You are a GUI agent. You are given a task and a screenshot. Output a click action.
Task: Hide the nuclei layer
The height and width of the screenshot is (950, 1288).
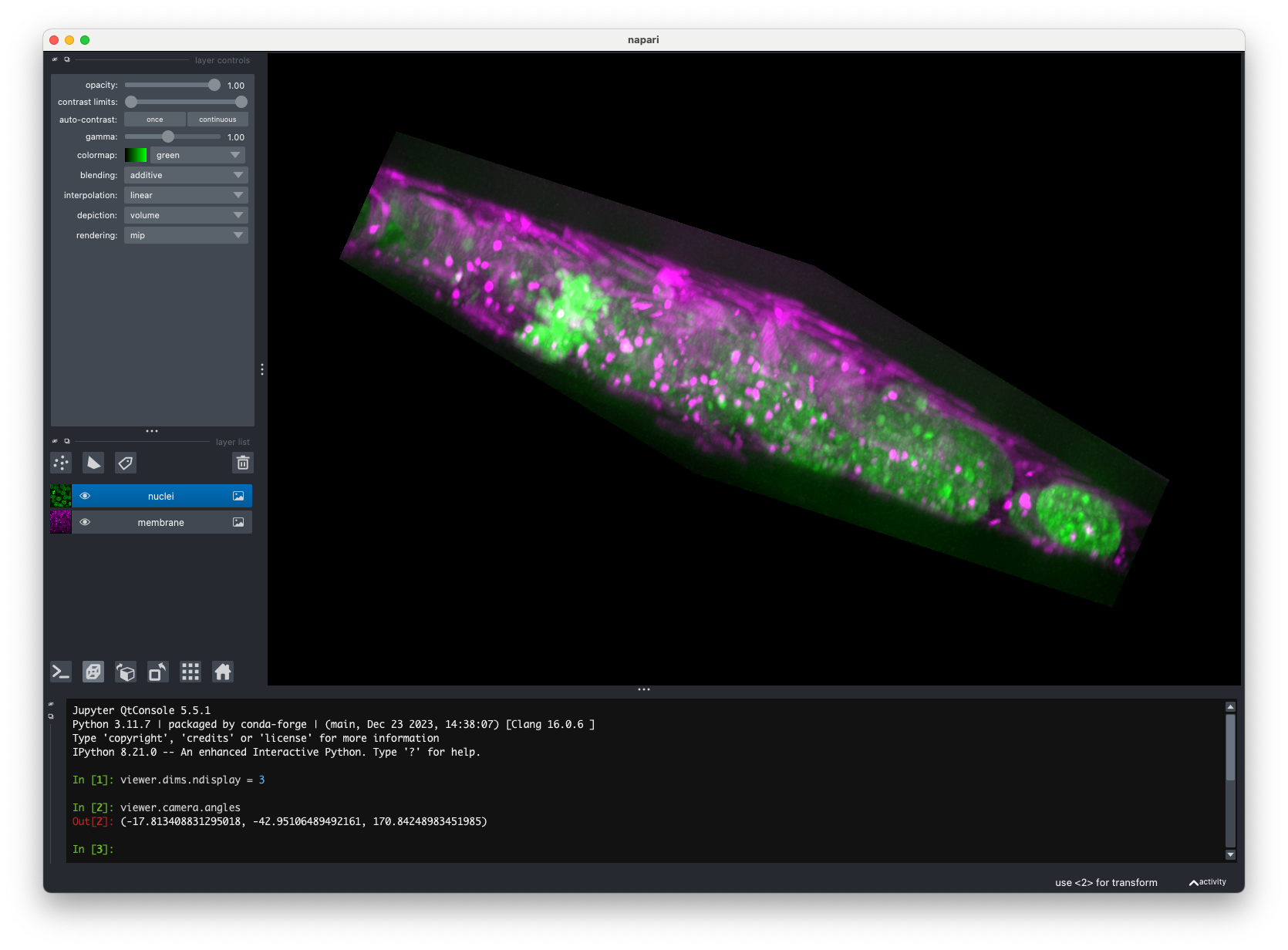pyautogui.click(x=85, y=496)
